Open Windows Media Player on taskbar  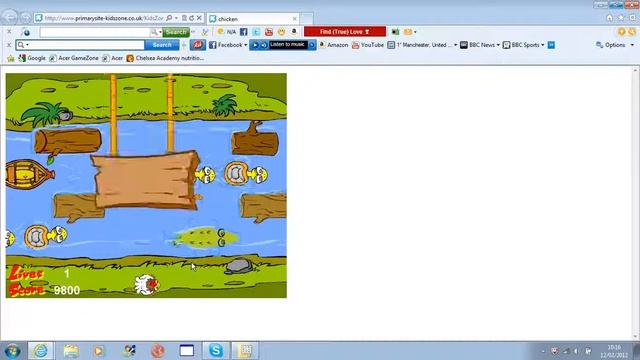99,351
